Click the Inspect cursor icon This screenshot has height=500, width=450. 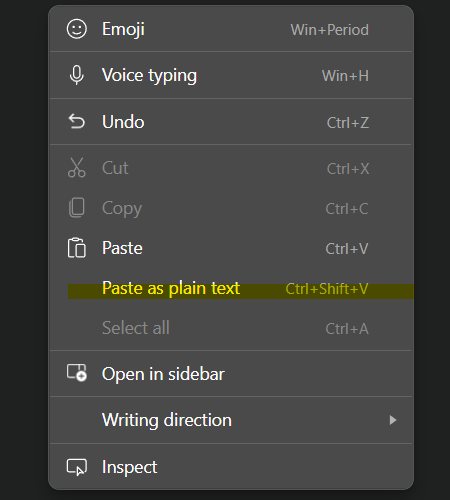tap(77, 467)
